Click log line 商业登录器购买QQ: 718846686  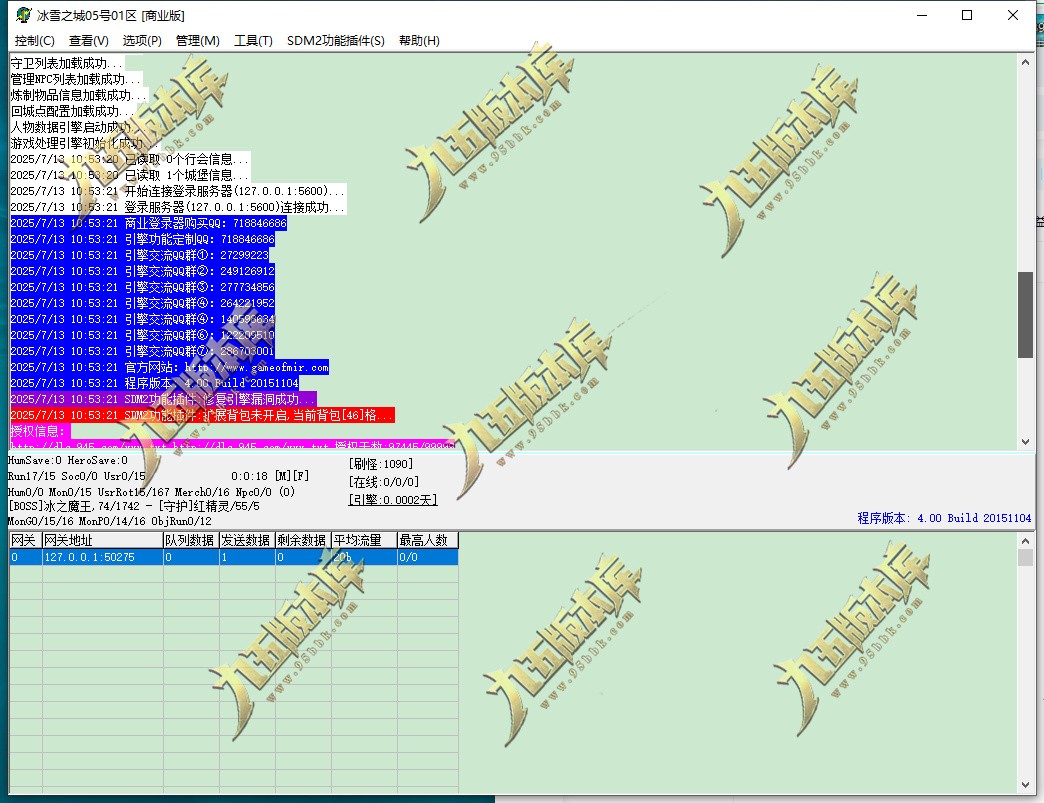click(148, 223)
